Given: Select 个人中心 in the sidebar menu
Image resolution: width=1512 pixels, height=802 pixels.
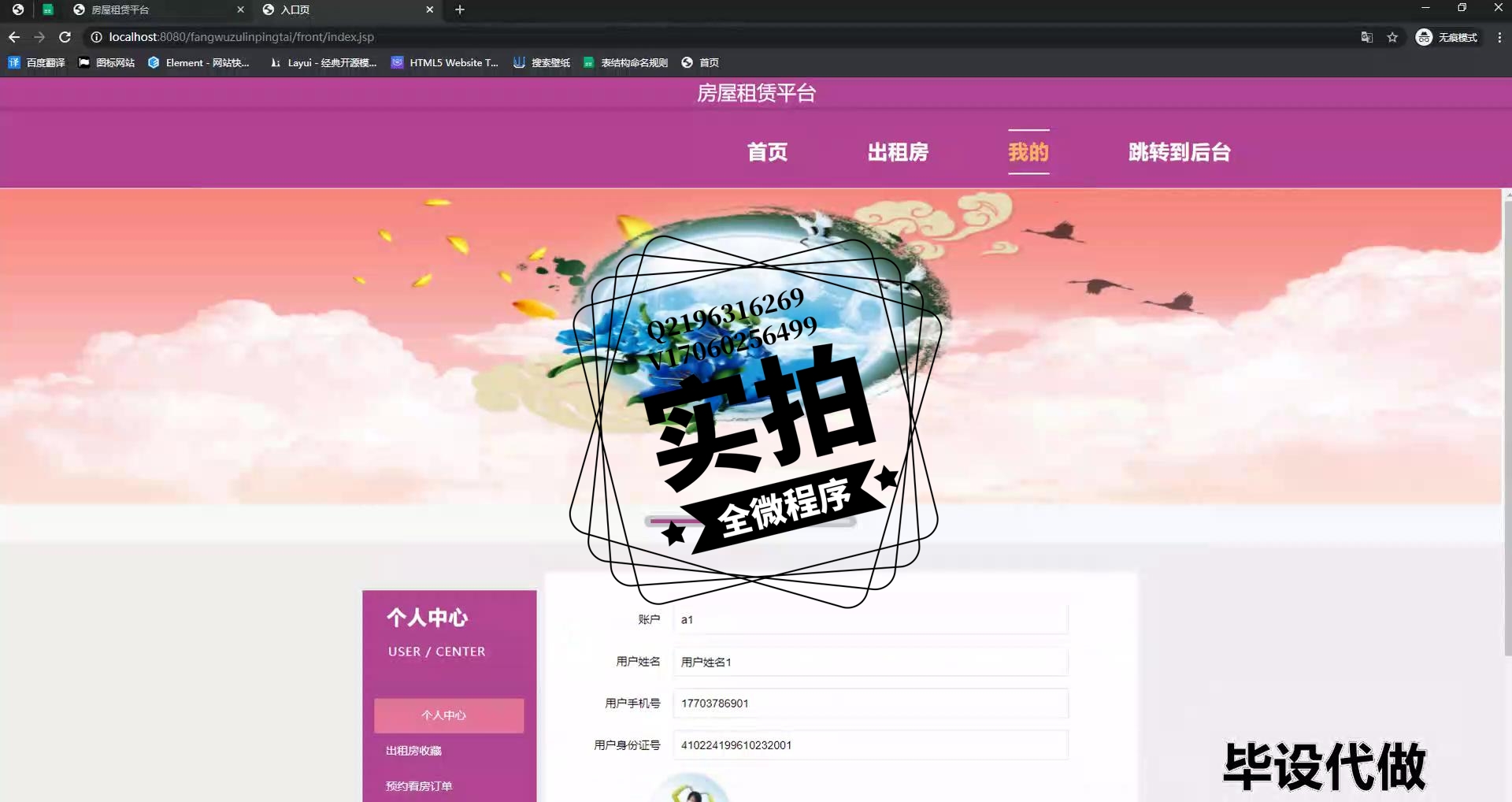Looking at the screenshot, I should pos(449,715).
